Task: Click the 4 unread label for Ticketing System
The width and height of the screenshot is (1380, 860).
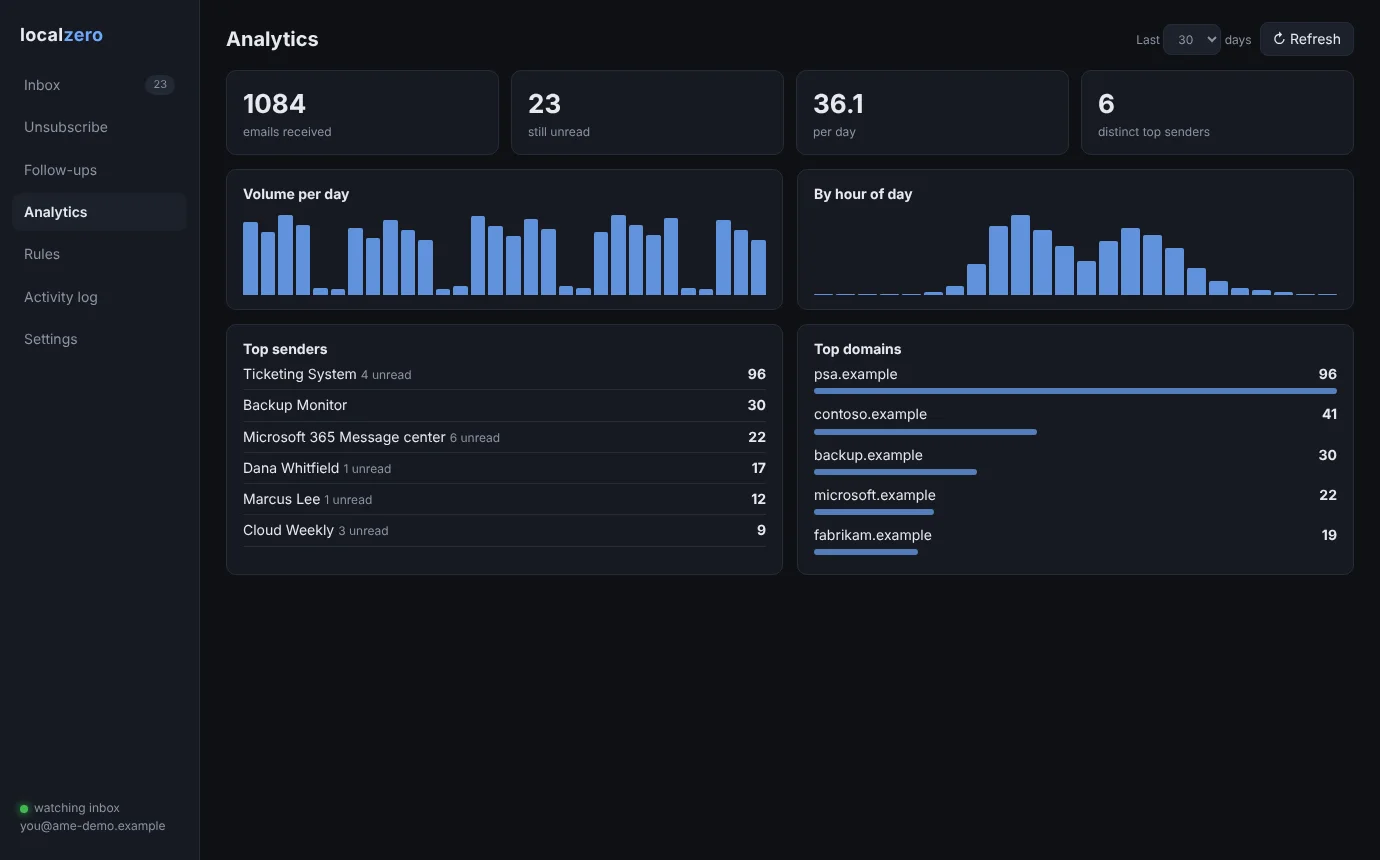Action: (x=386, y=375)
